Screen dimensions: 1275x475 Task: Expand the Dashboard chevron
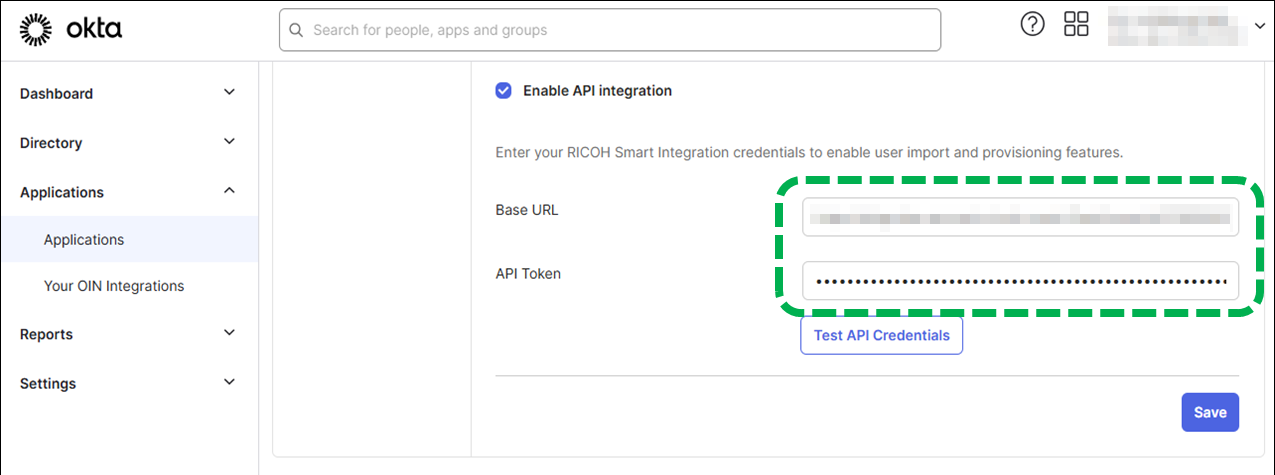[x=229, y=93]
